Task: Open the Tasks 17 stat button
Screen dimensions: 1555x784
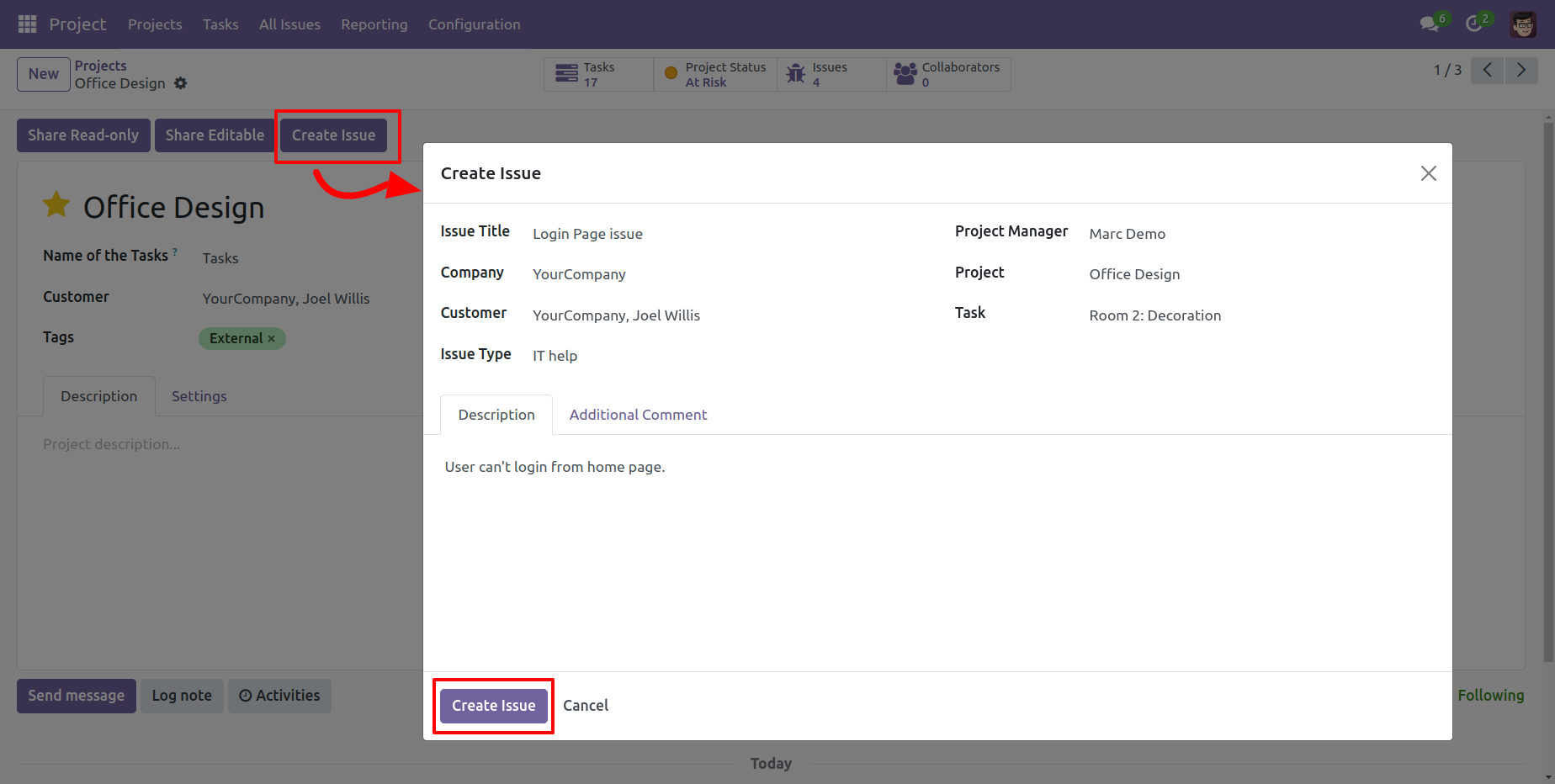Action: (x=598, y=74)
